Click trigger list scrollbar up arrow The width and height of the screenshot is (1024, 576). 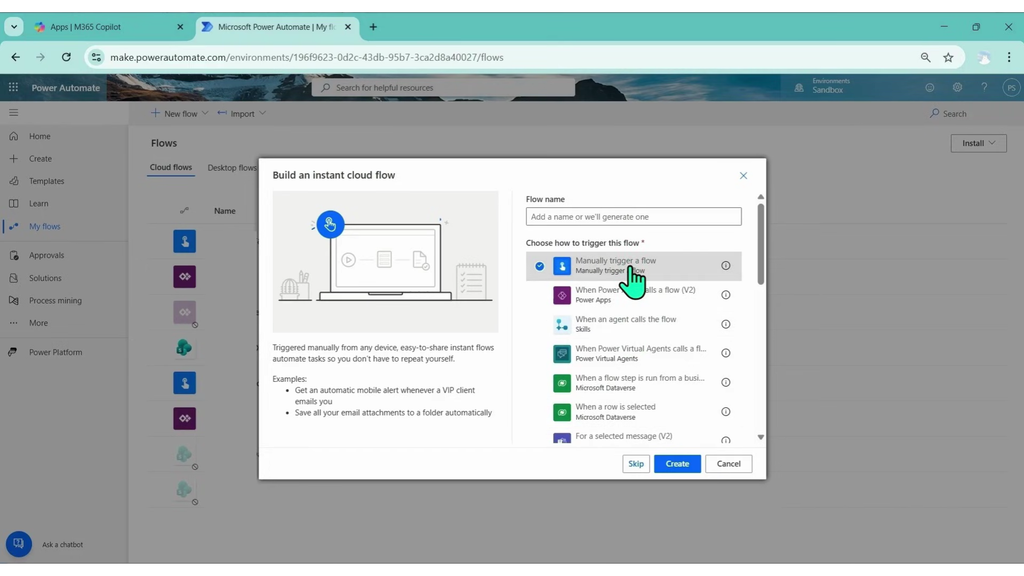click(x=761, y=197)
